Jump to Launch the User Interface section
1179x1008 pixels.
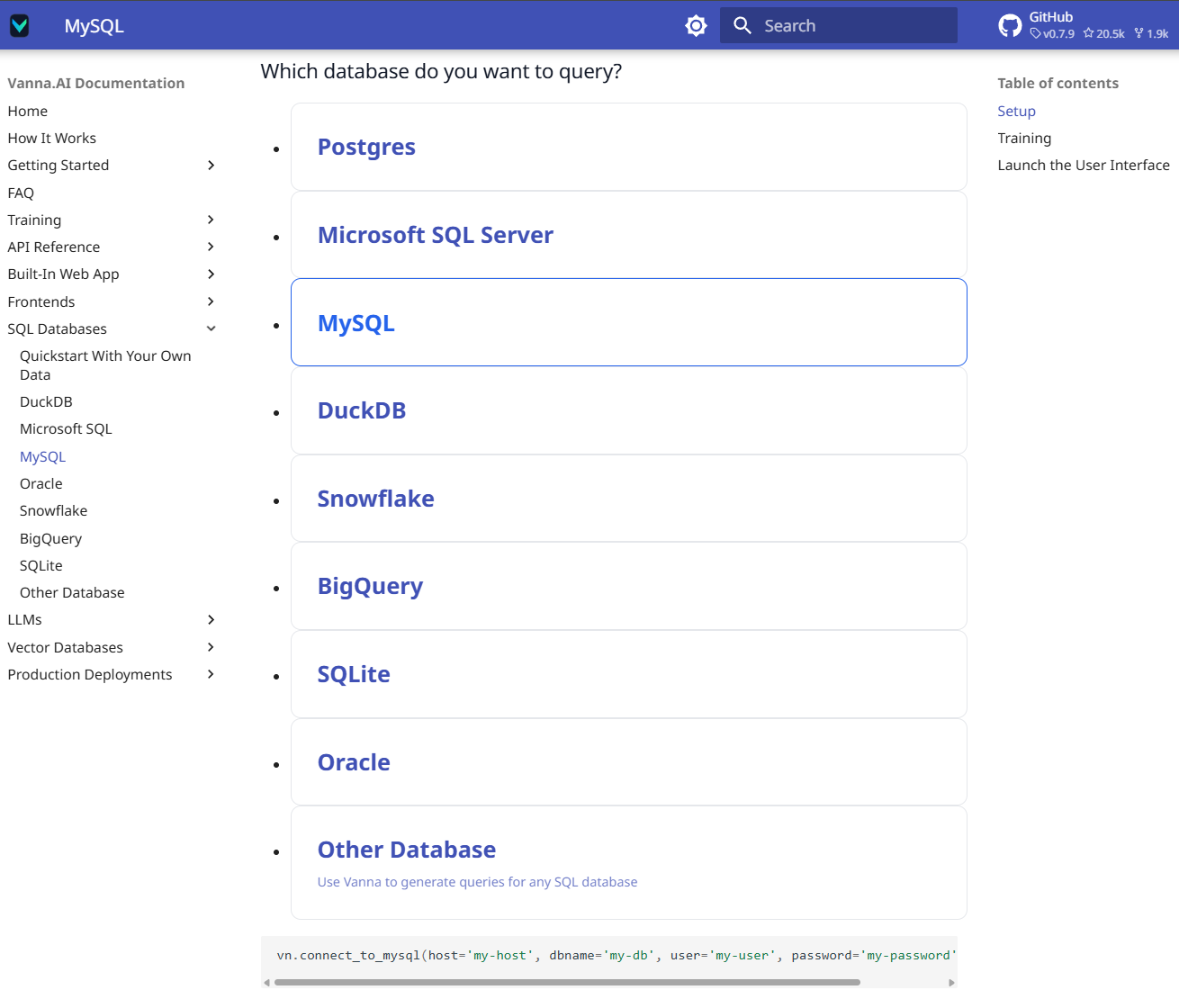click(1084, 165)
